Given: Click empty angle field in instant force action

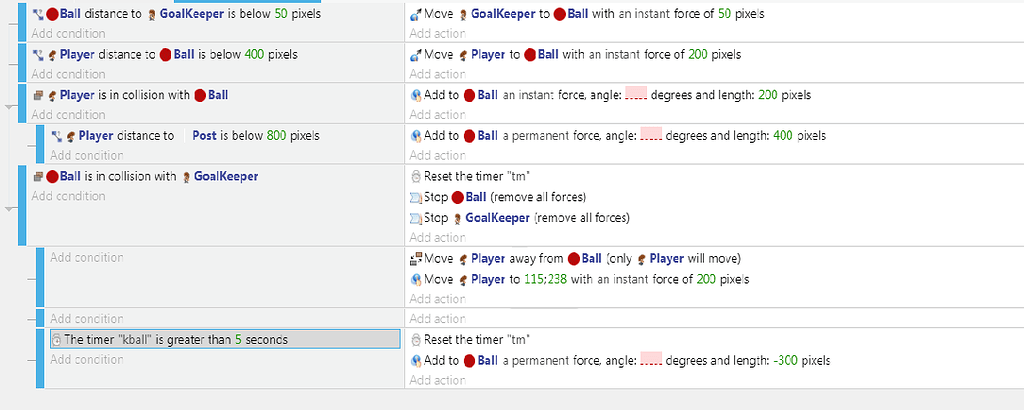Looking at the screenshot, I should [x=636, y=95].
